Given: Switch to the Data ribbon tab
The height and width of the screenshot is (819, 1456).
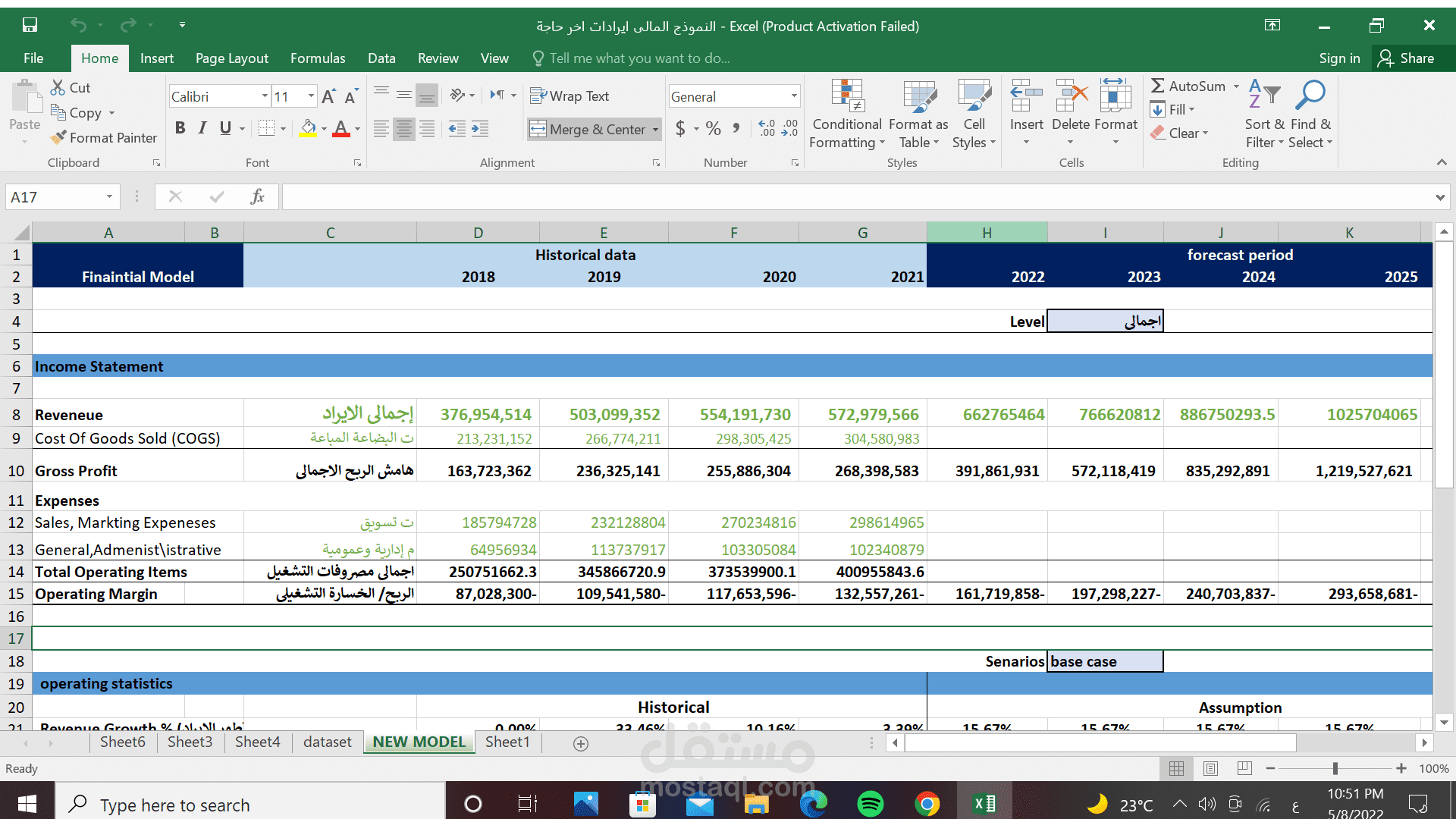Looking at the screenshot, I should 381,58.
